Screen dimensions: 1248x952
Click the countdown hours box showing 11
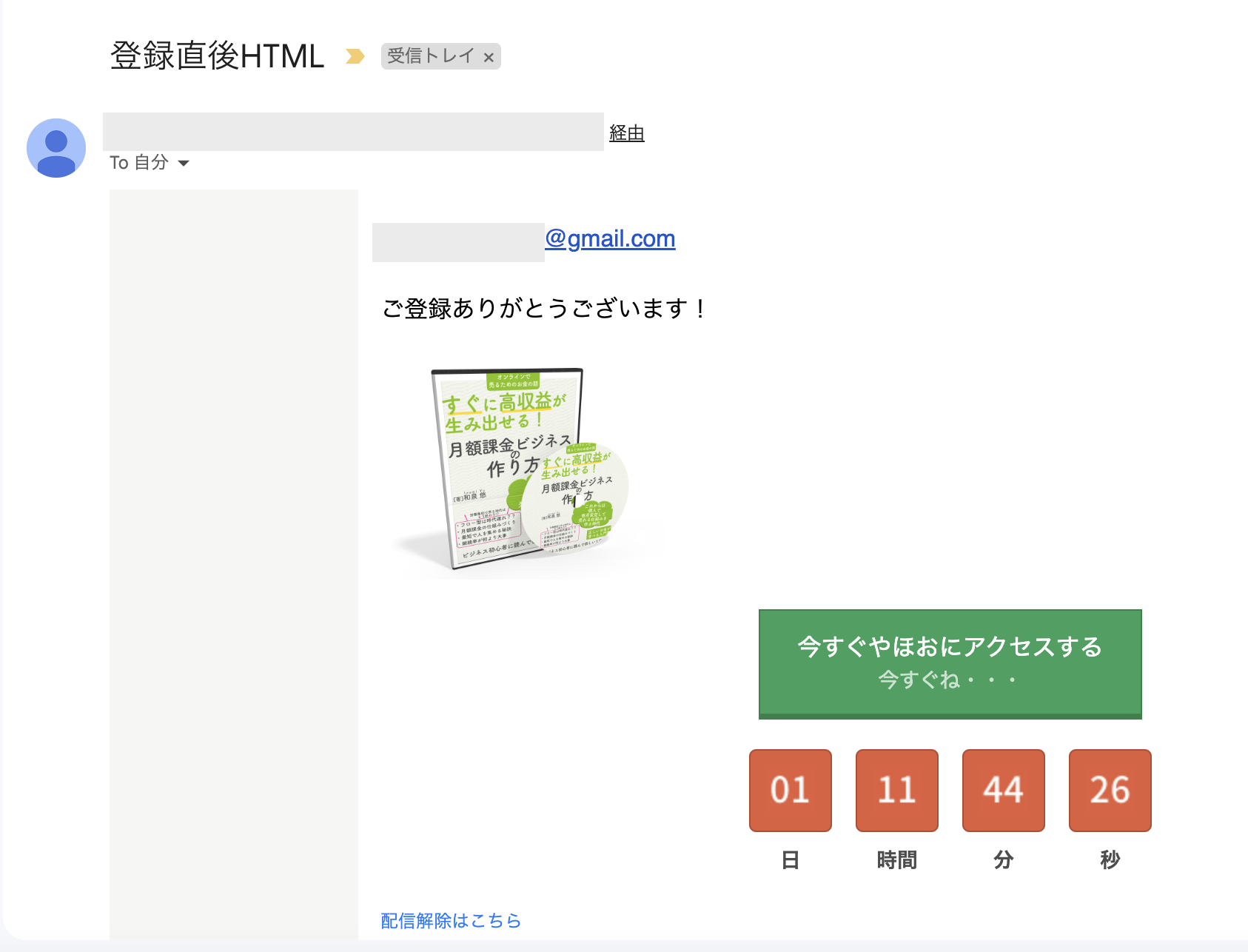pyautogui.click(x=896, y=790)
